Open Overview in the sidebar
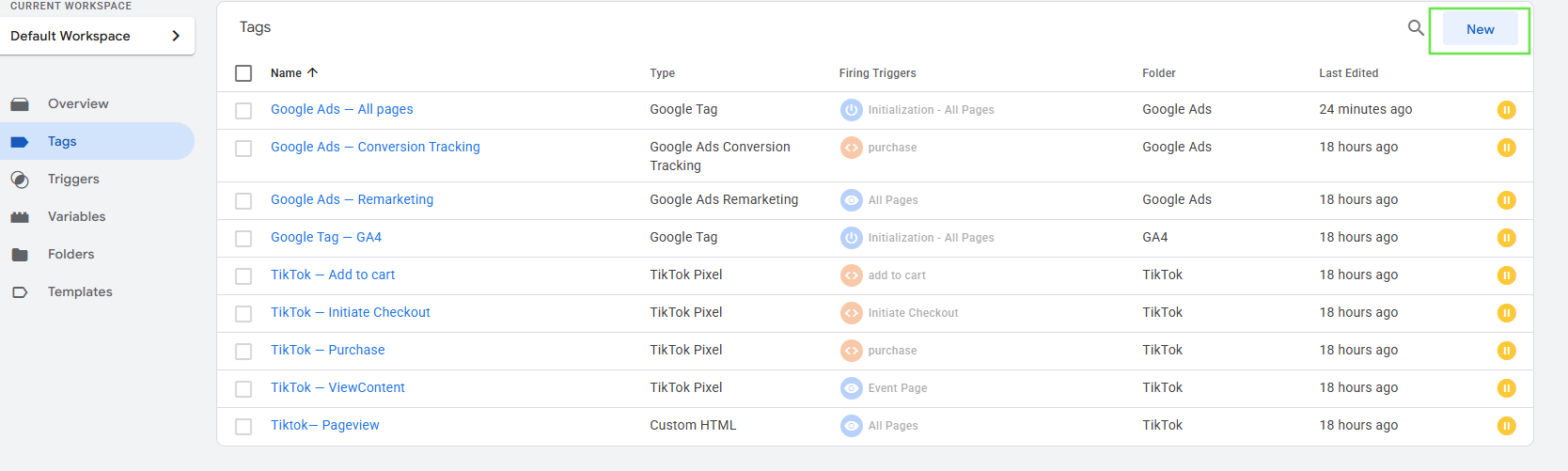Screen dimensions: 1568x471 (x=78, y=103)
